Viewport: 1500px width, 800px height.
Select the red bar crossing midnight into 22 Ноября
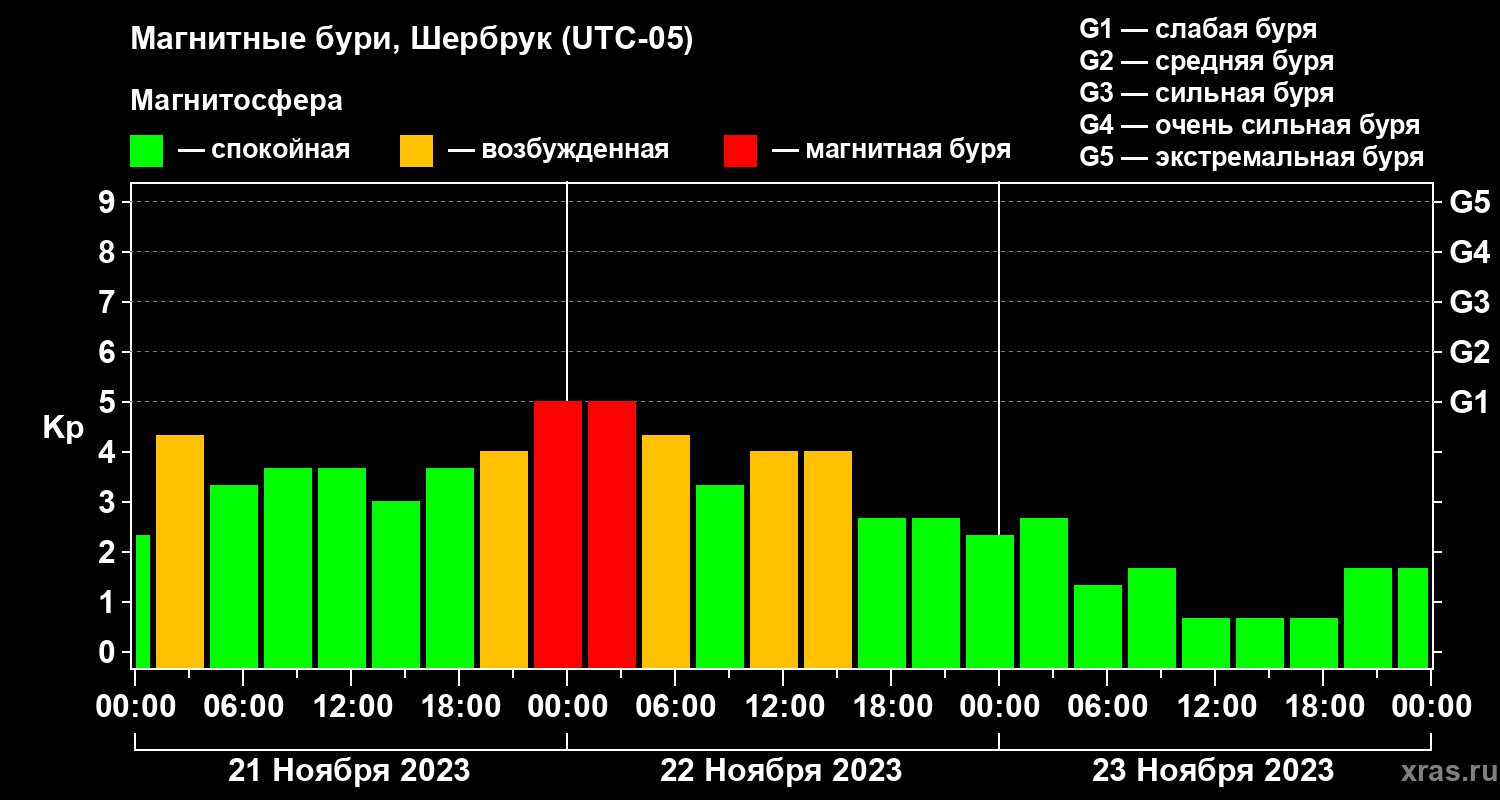point(558,535)
